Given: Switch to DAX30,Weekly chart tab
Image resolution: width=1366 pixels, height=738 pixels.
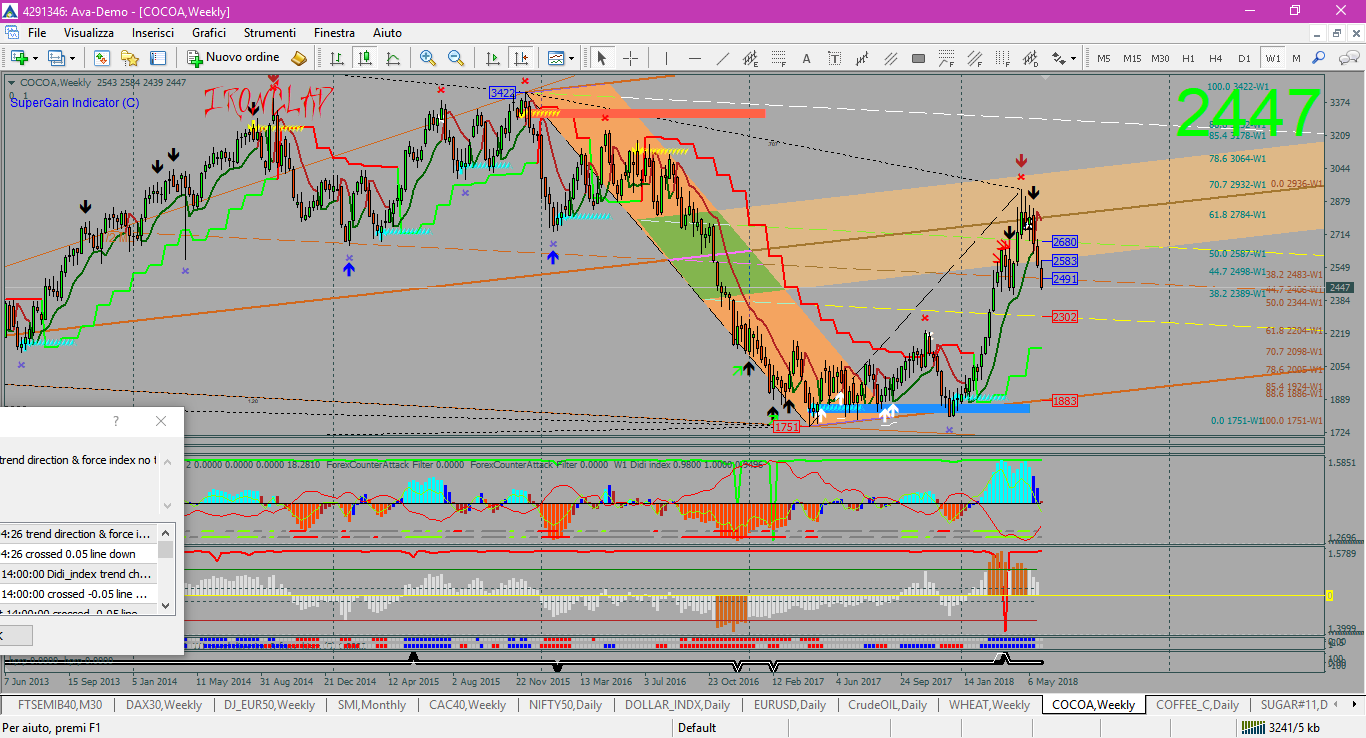Looking at the screenshot, I should tap(163, 705).
